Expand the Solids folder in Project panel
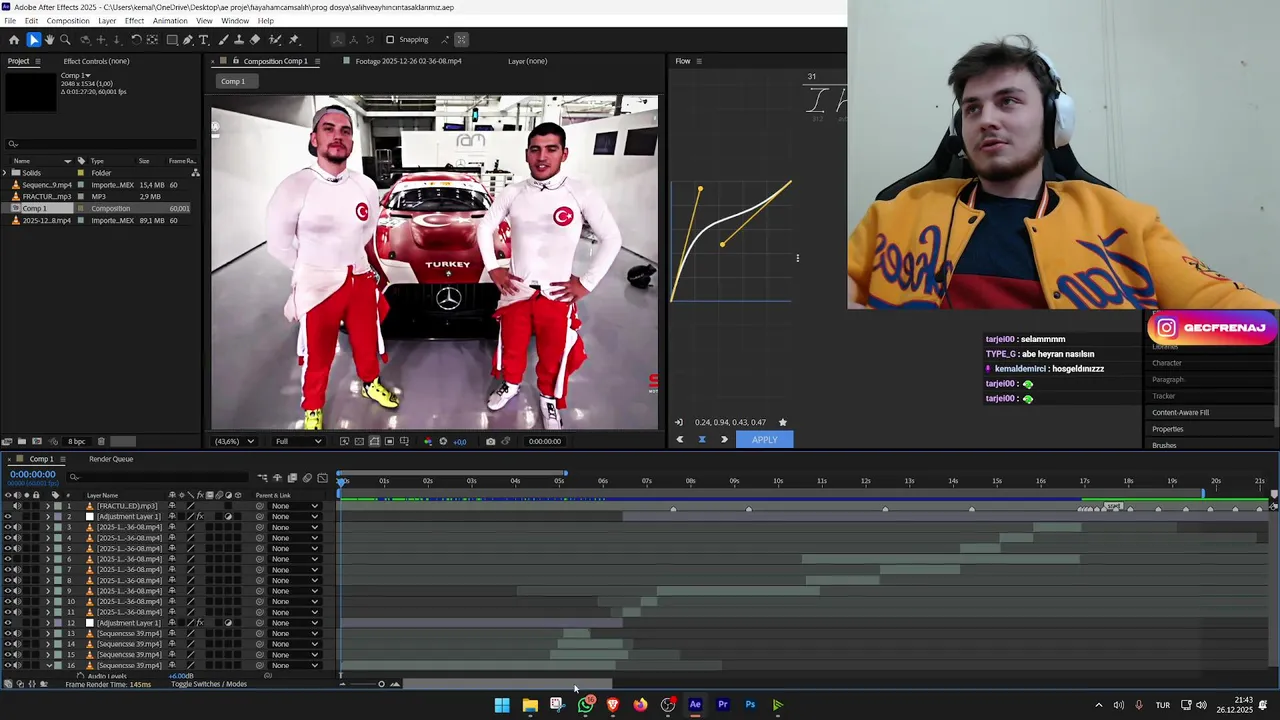 point(5,173)
